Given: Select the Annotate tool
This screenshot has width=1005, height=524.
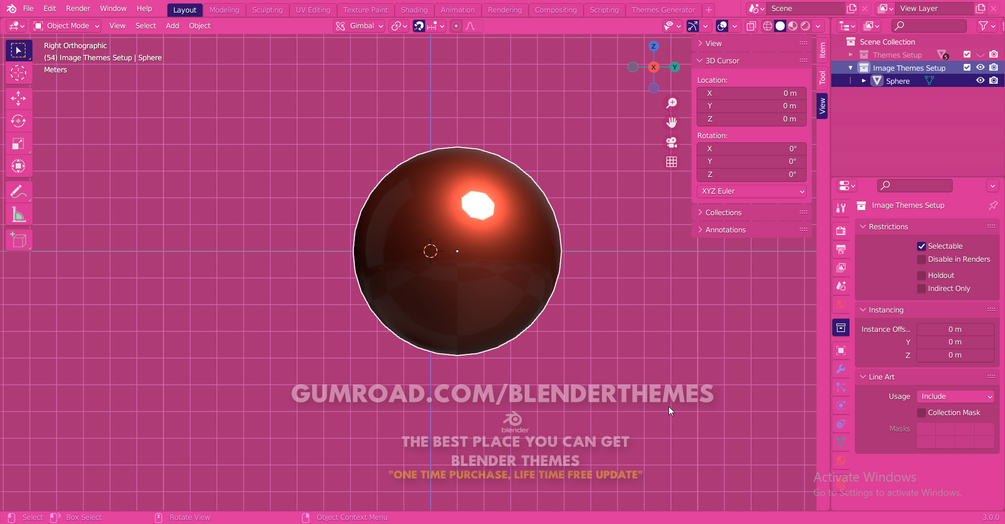Looking at the screenshot, I should pyautogui.click(x=19, y=192).
